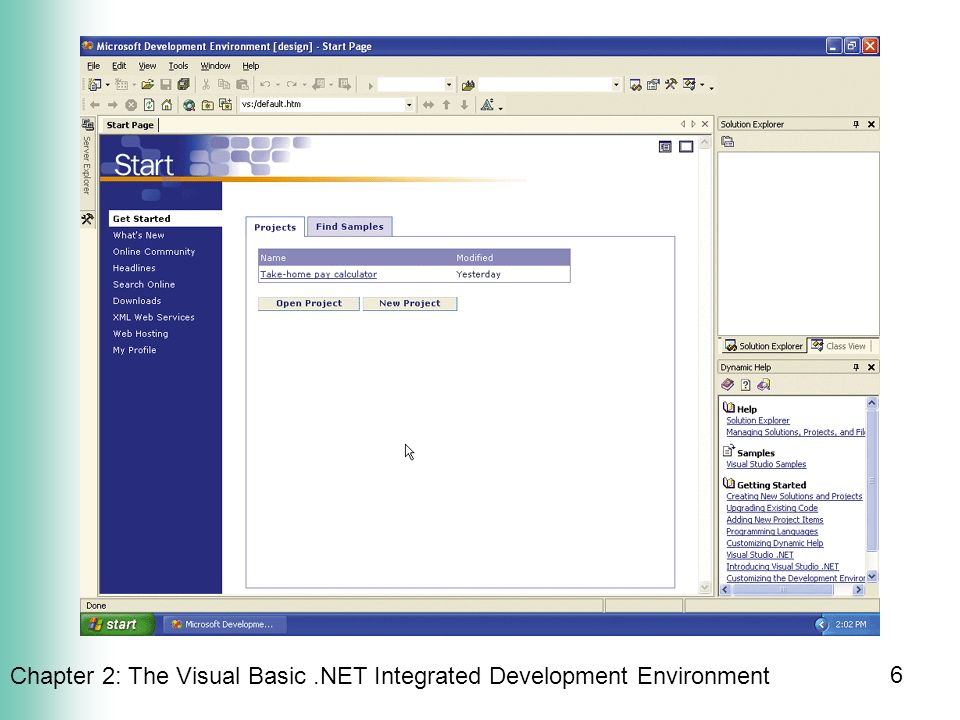960x720 pixels.
Task: Open the Tools menu
Action: tap(178, 66)
